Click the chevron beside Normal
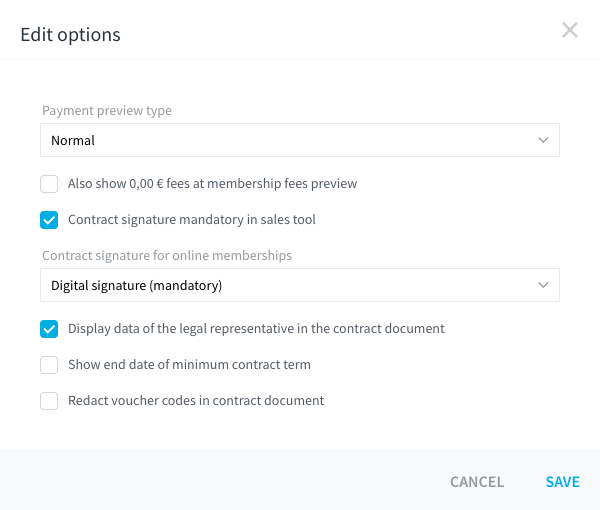The height and width of the screenshot is (510, 600). tap(543, 140)
